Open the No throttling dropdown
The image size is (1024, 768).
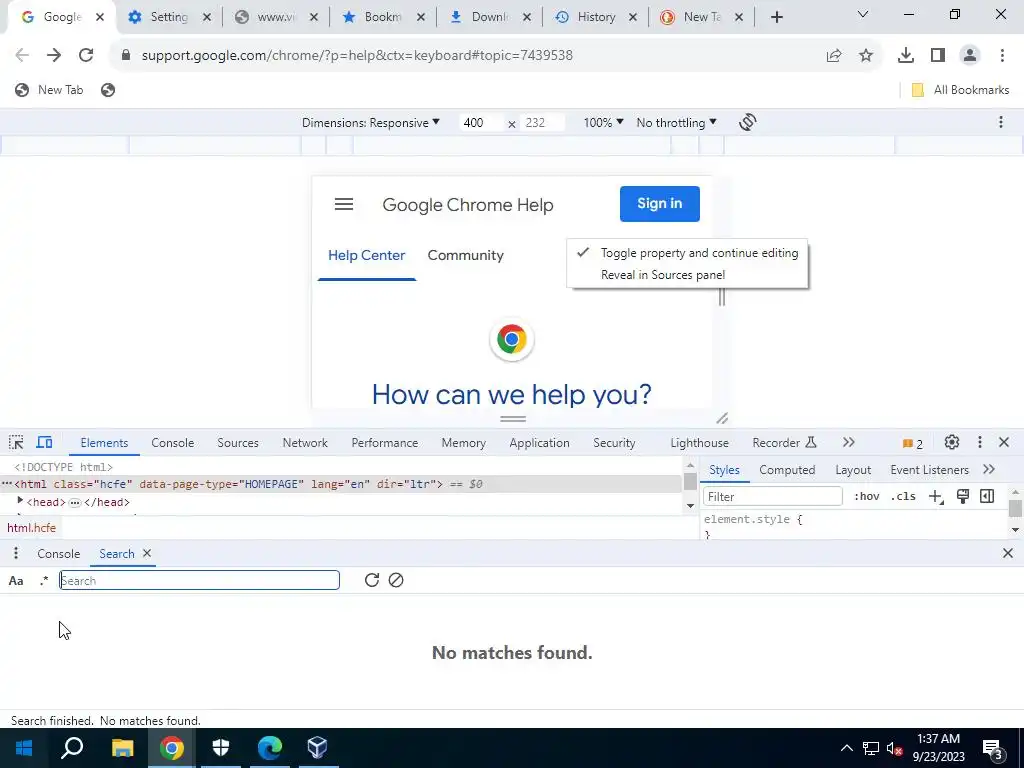[x=677, y=123]
